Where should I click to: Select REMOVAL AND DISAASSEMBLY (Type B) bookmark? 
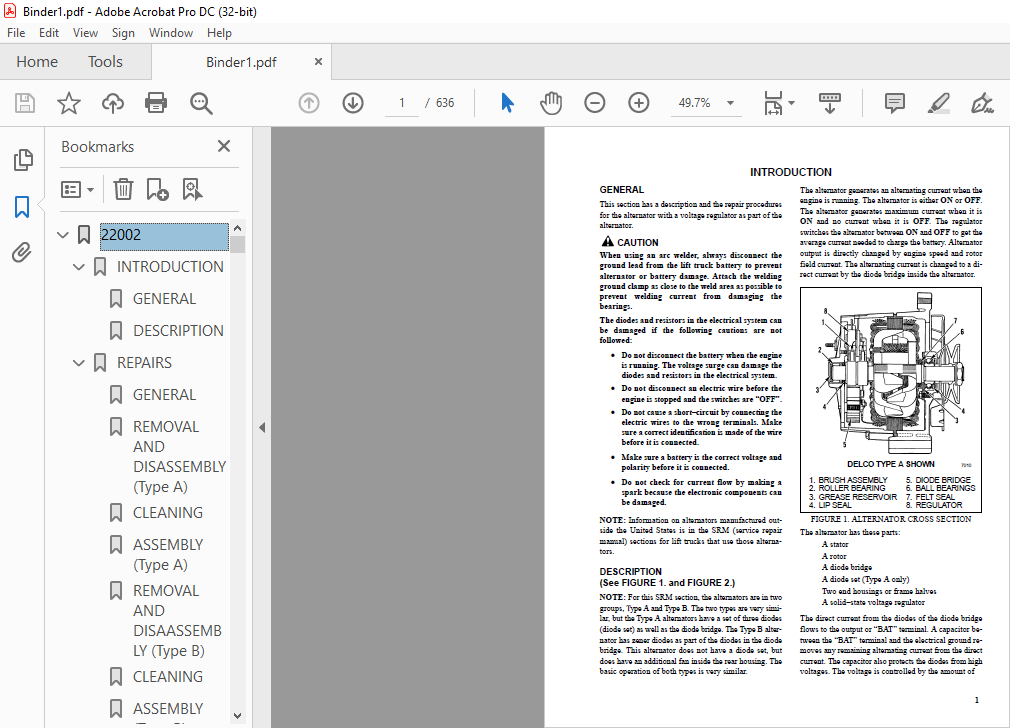178,620
